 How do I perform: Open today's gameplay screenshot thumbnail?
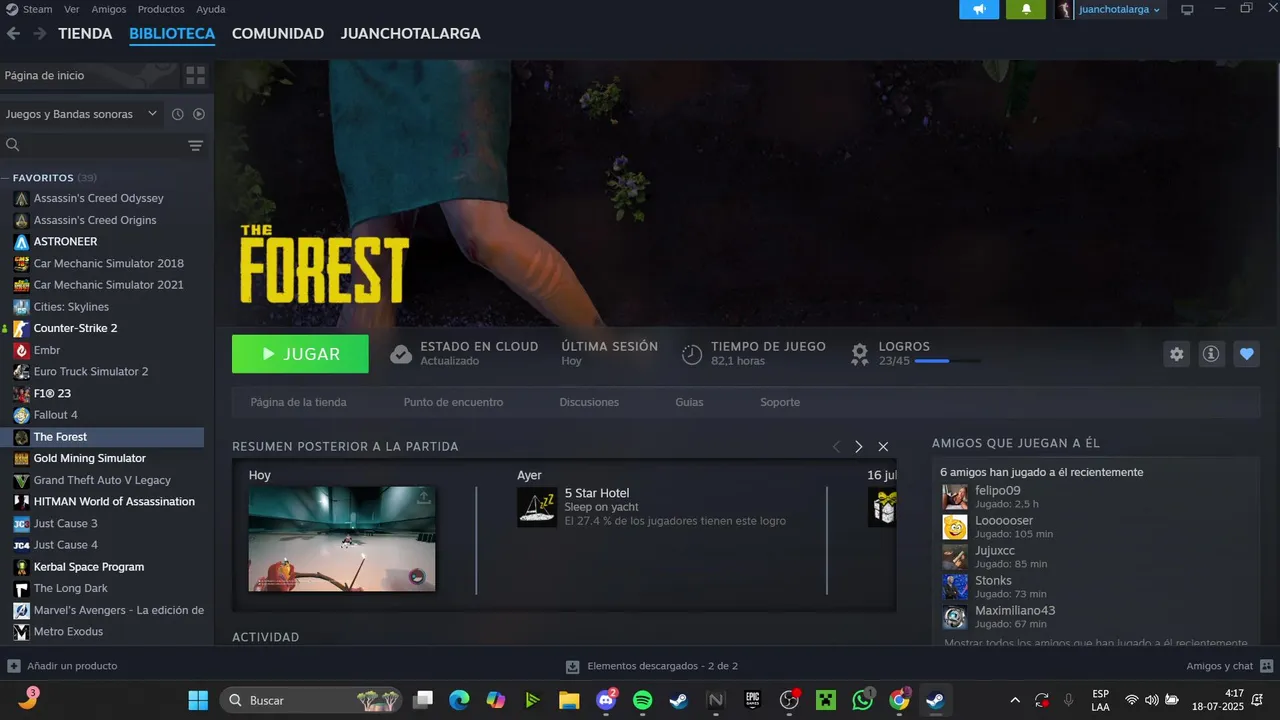click(x=342, y=539)
